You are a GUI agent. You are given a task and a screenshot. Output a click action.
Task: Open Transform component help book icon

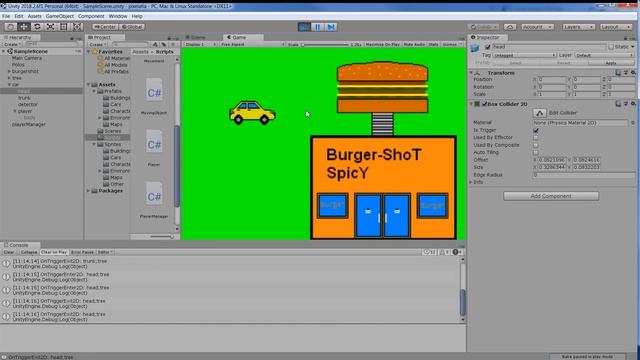[618, 73]
